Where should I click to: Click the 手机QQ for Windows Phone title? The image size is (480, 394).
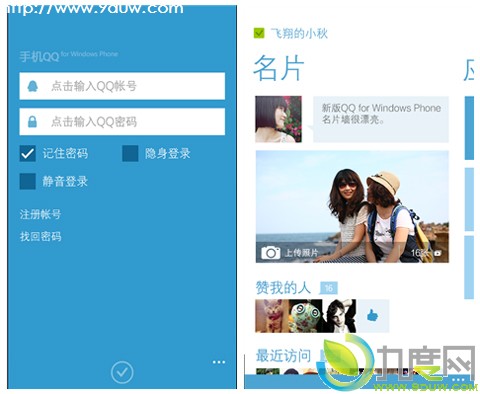click(x=68, y=56)
